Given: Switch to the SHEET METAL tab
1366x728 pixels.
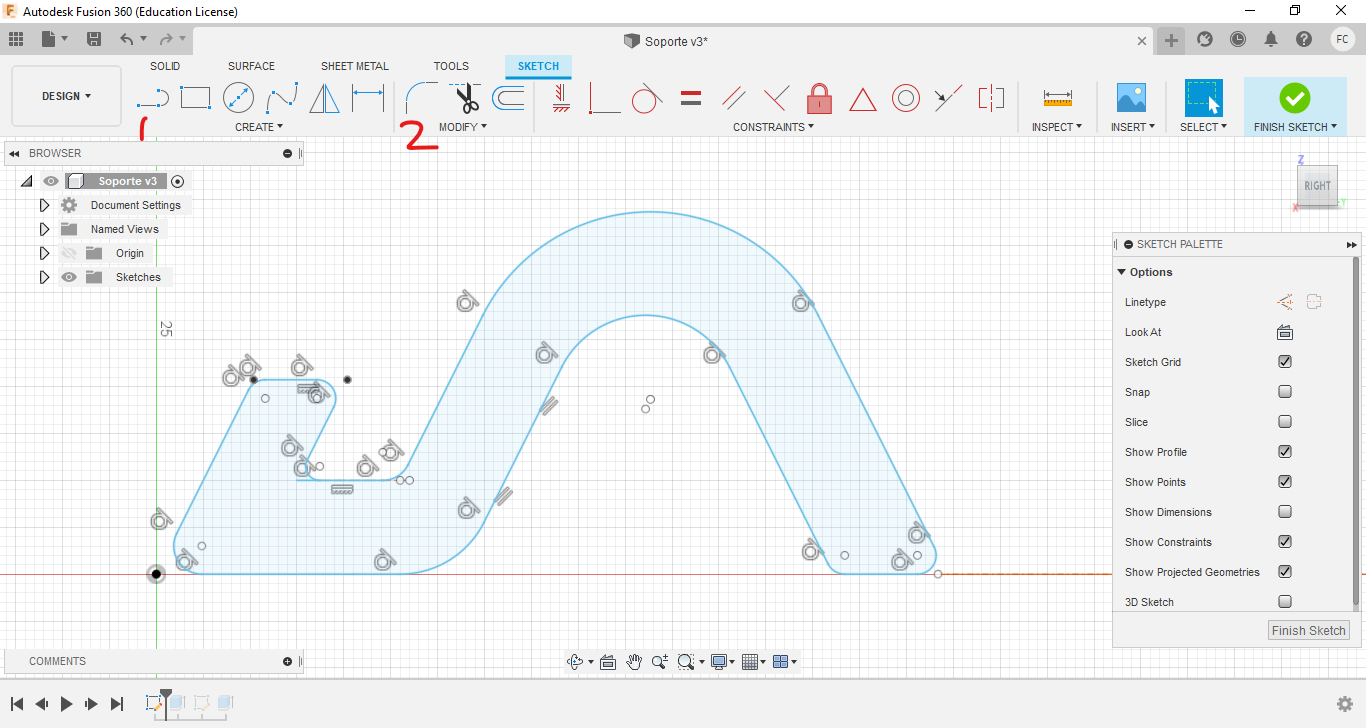Looking at the screenshot, I should [355, 66].
